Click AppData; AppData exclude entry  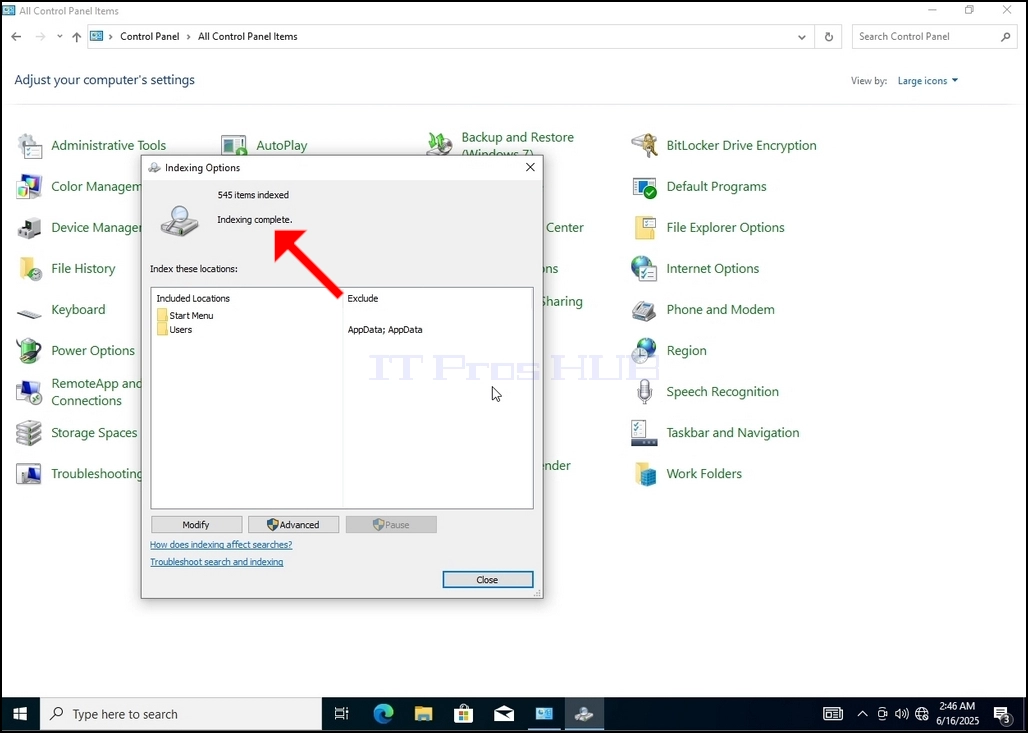coord(385,330)
